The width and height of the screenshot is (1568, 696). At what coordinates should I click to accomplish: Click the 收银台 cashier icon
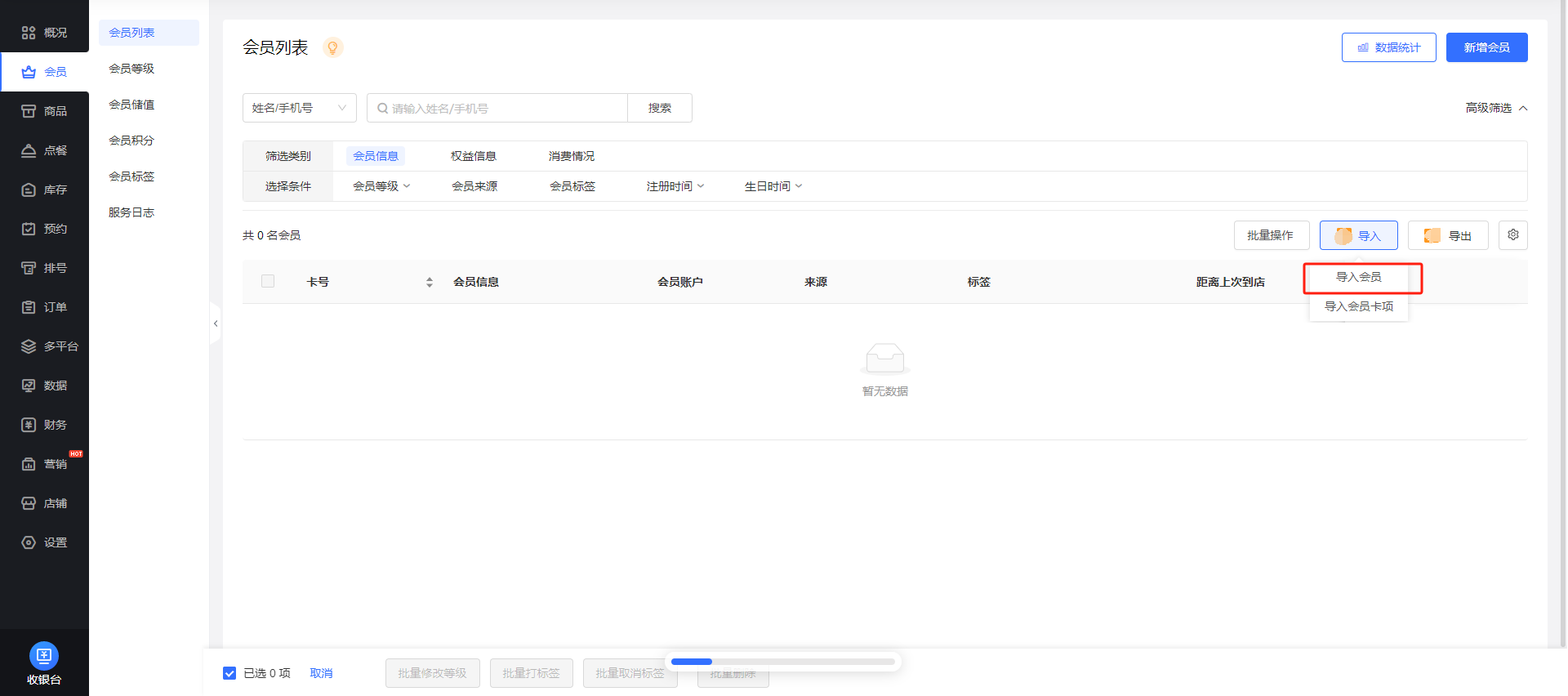click(44, 656)
